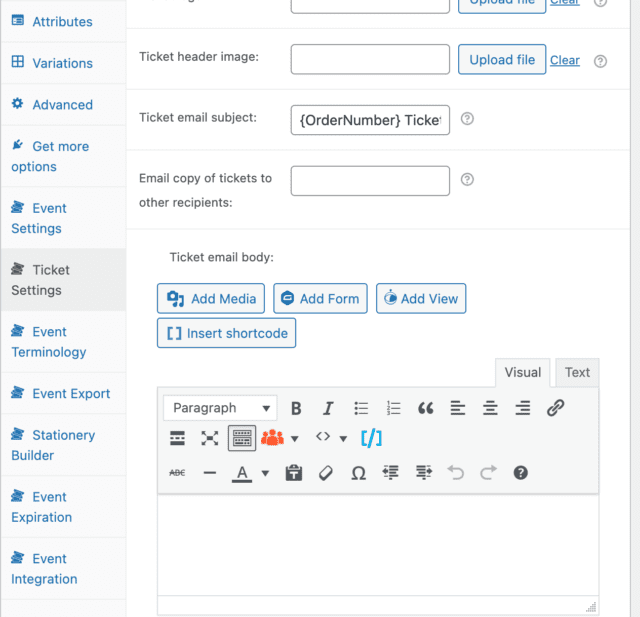Click the insert link chain icon
The height and width of the screenshot is (617, 640).
pyautogui.click(x=555, y=408)
